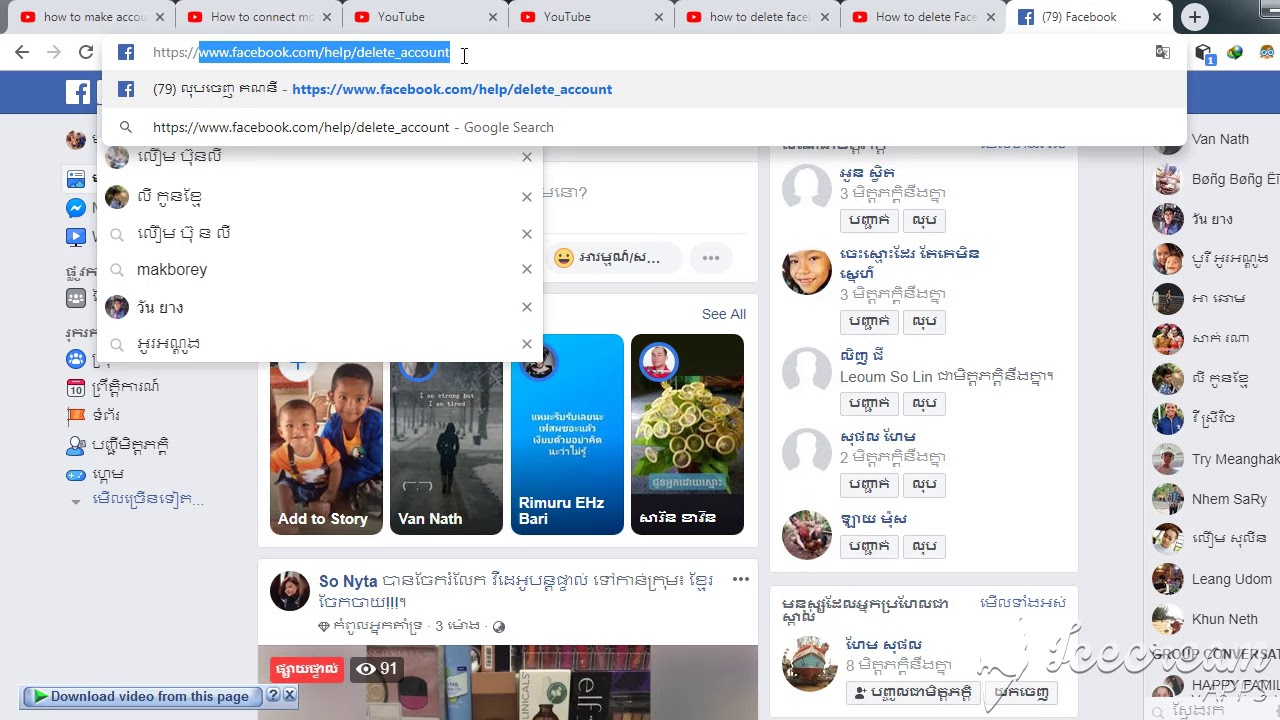The image size is (1280, 720).
Task: Play the live video with 91 viewers
Action: pyautogui.click(x=508, y=682)
